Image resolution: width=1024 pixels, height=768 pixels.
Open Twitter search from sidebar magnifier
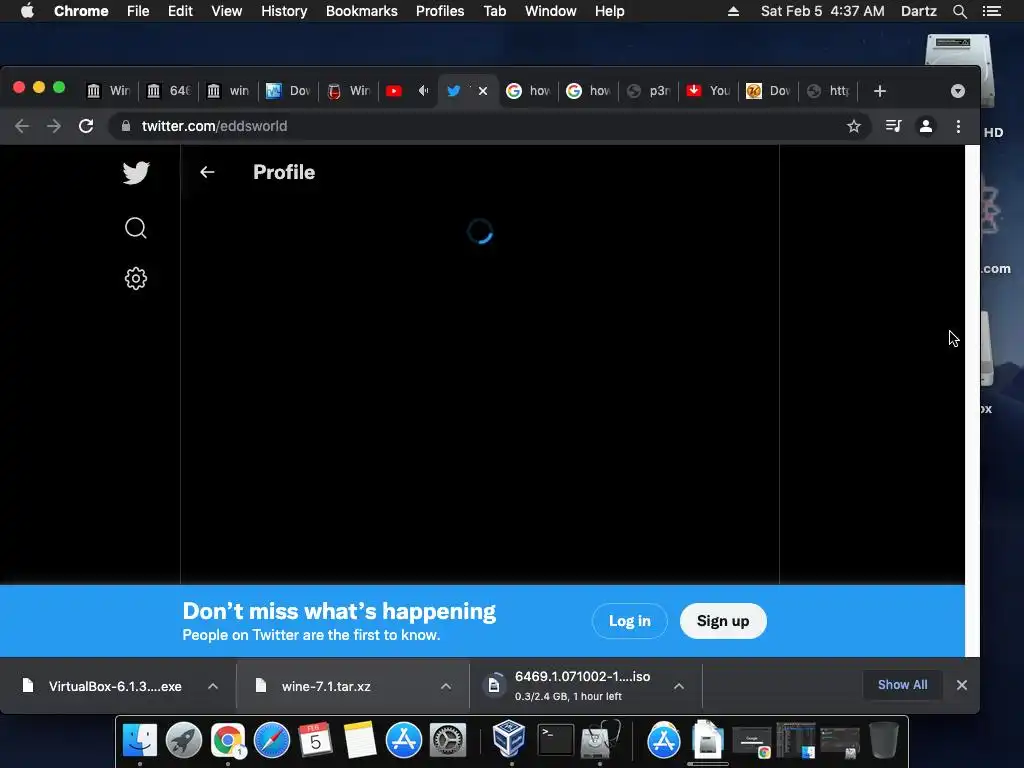tap(136, 228)
